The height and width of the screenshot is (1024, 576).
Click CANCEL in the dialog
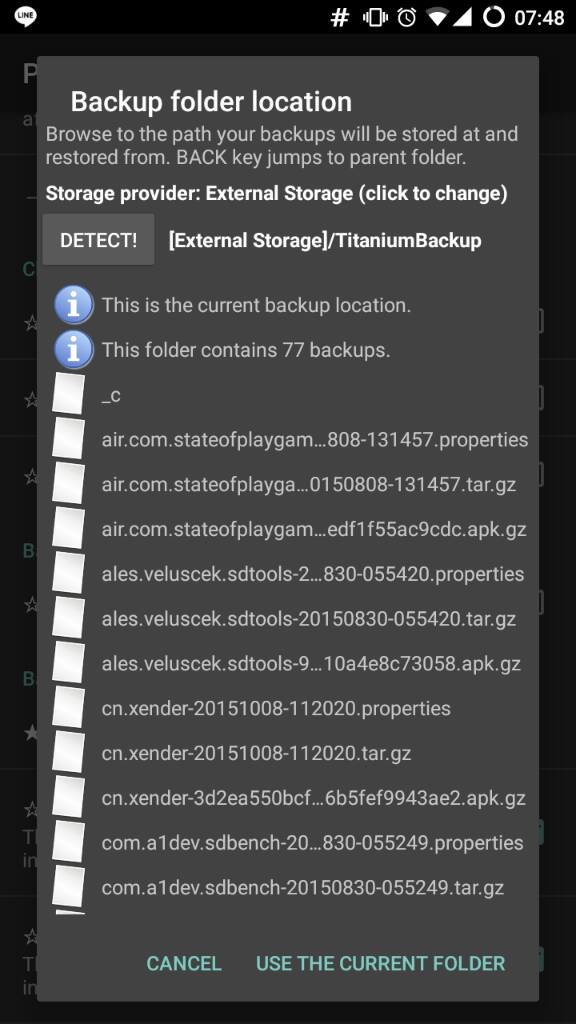click(184, 963)
